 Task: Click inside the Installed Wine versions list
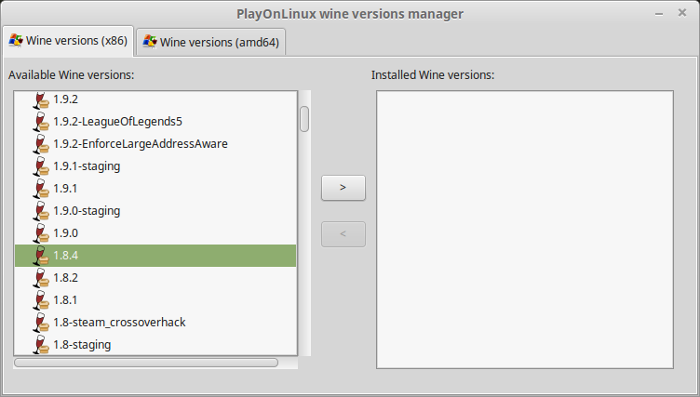pos(525,230)
